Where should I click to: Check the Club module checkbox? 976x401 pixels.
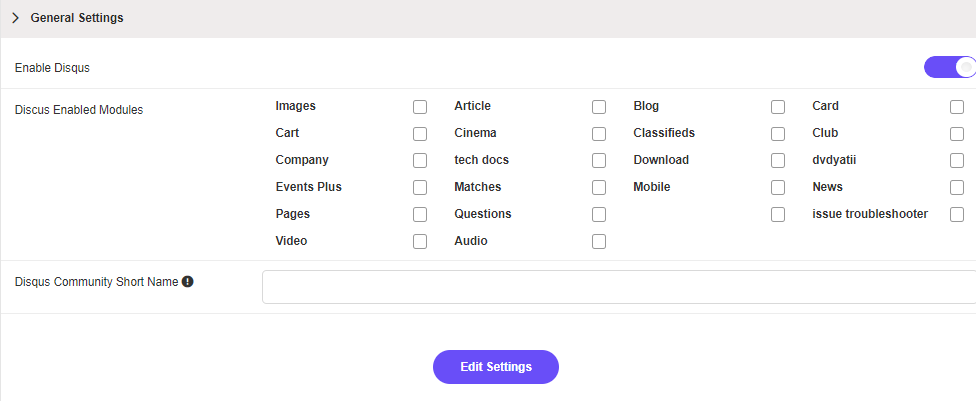point(957,134)
